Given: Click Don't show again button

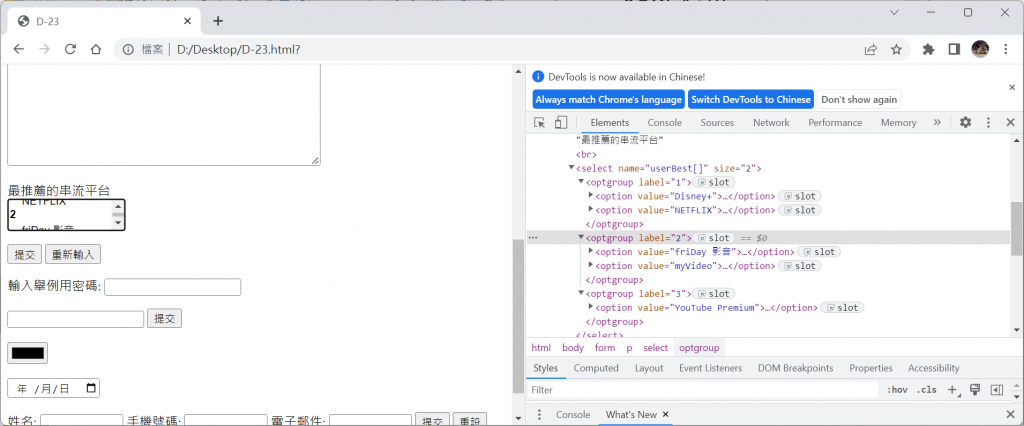Looking at the screenshot, I should click(859, 99).
